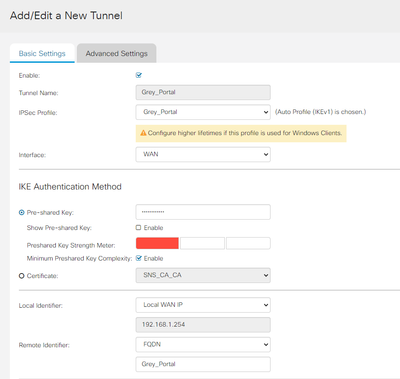Click the middle strength meter segment
The width and height of the screenshot is (400, 379).
202,243
